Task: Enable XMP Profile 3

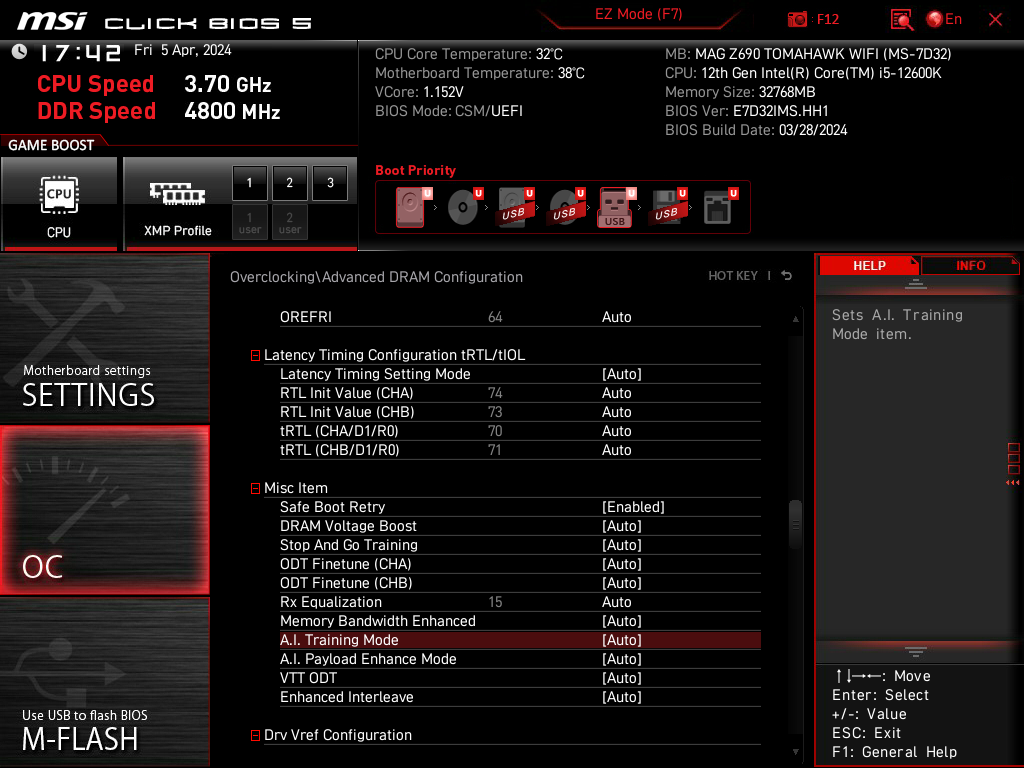Action: click(330, 183)
